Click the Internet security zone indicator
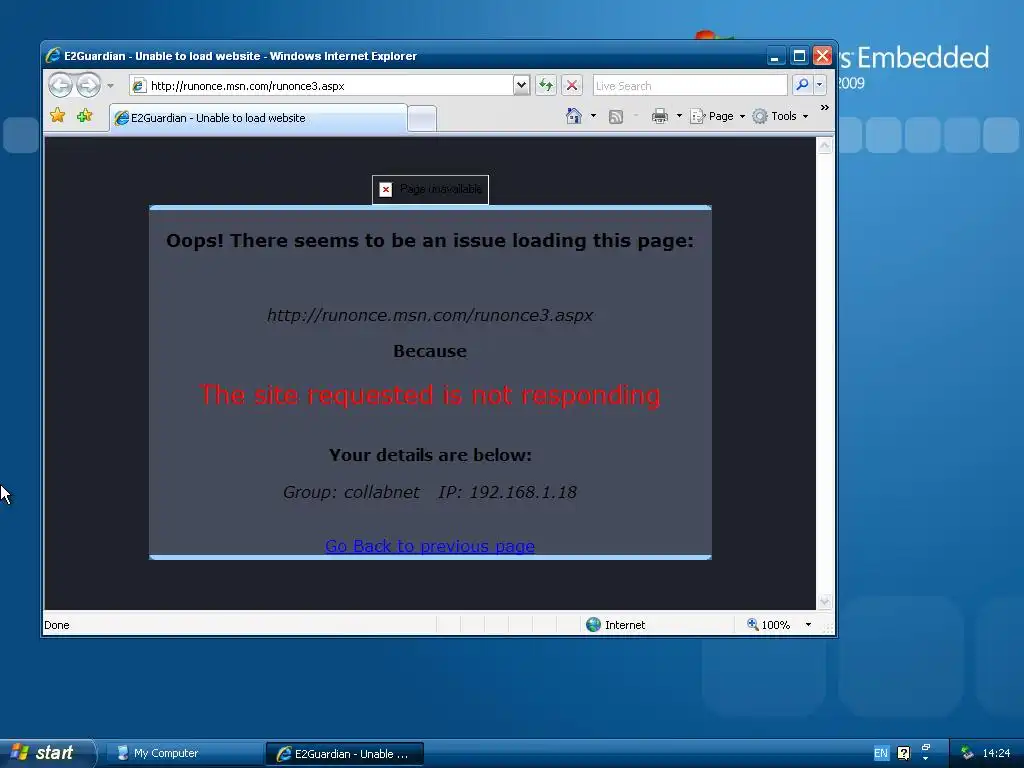1024x768 pixels. tap(615, 625)
